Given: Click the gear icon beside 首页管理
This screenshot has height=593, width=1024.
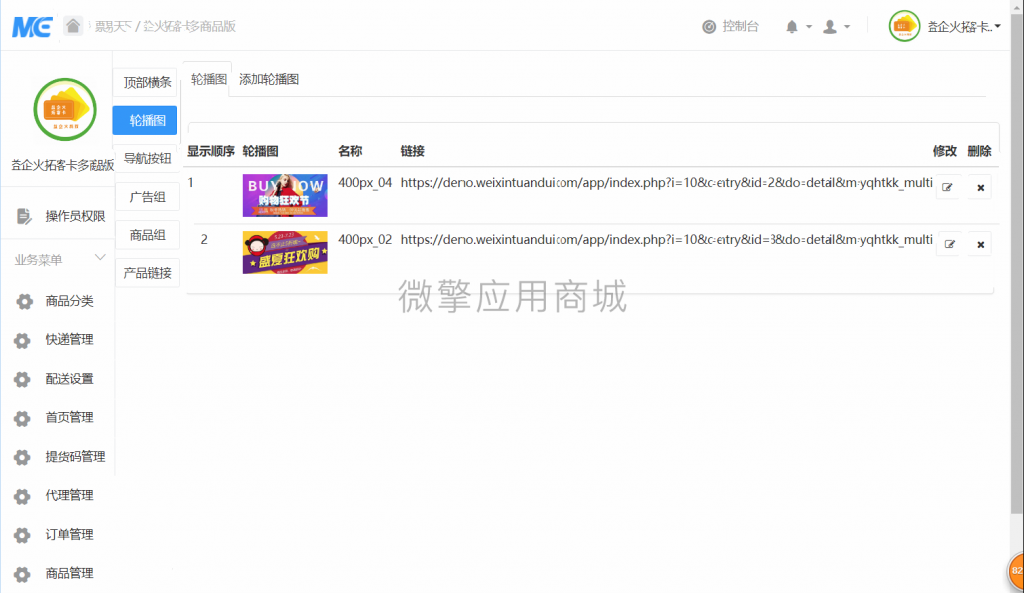Looking at the screenshot, I should (x=22, y=419).
